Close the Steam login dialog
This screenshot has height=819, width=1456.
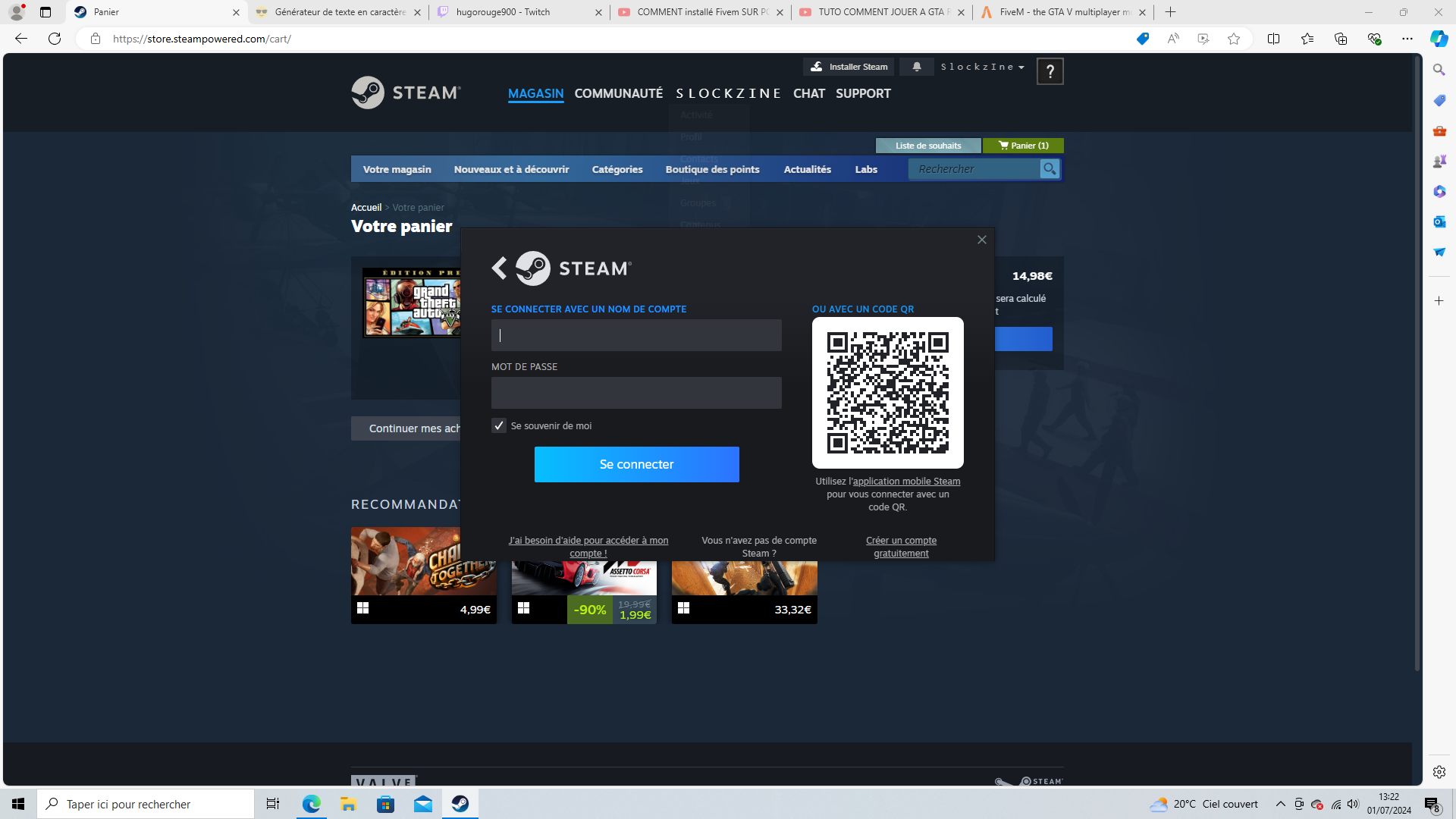982,240
